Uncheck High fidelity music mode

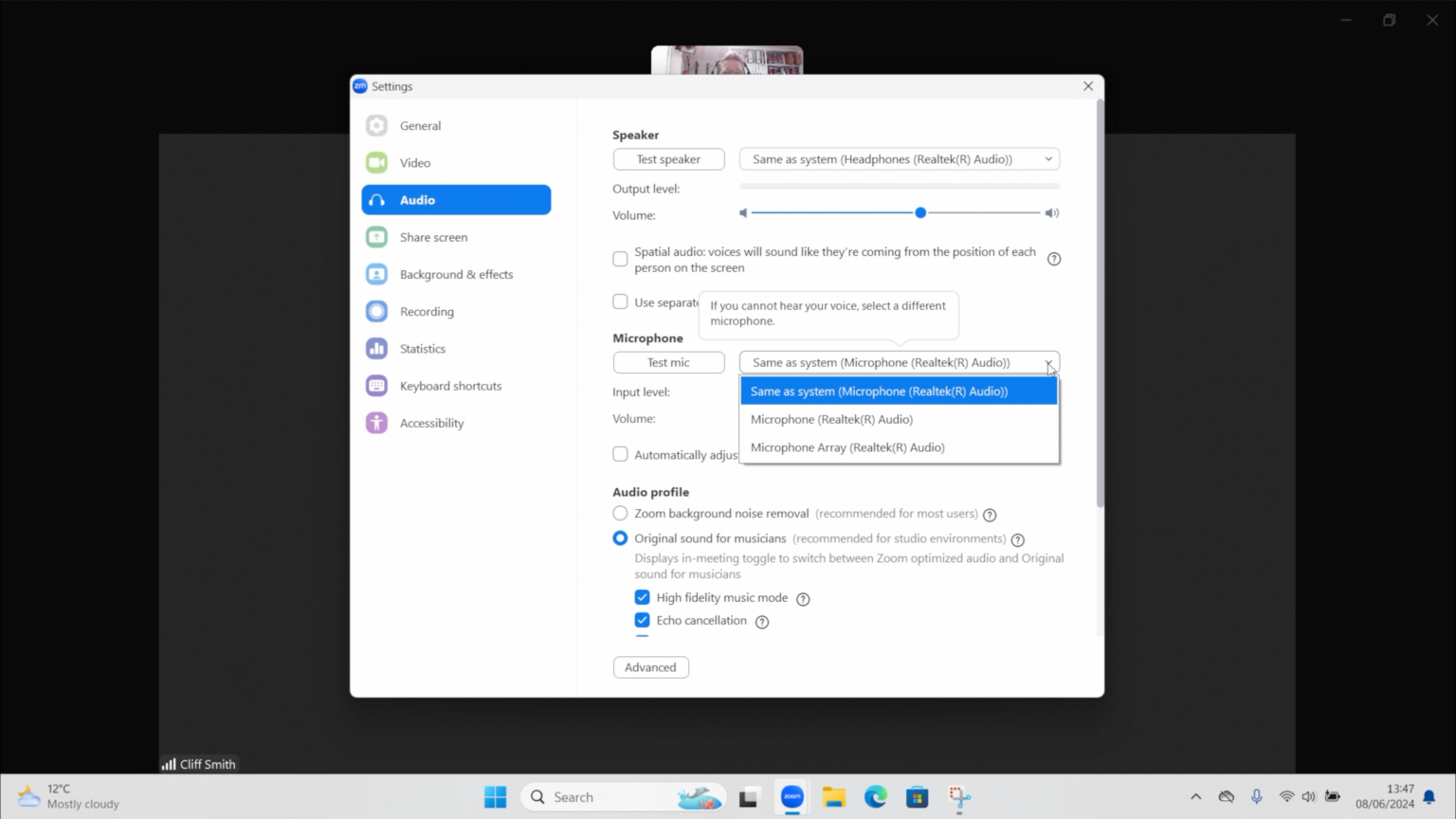point(643,598)
